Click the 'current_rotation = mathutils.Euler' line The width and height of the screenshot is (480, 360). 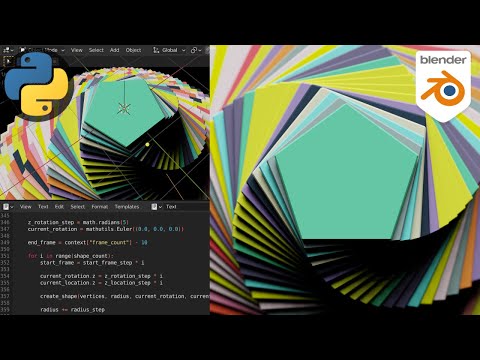[x=106, y=229]
